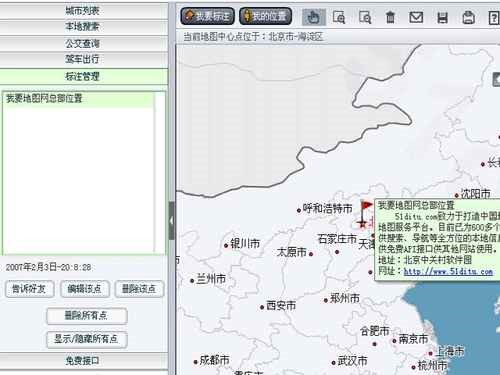Select the zoom out magnifier tool
500x375 pixels.
(x=365, y=17)
